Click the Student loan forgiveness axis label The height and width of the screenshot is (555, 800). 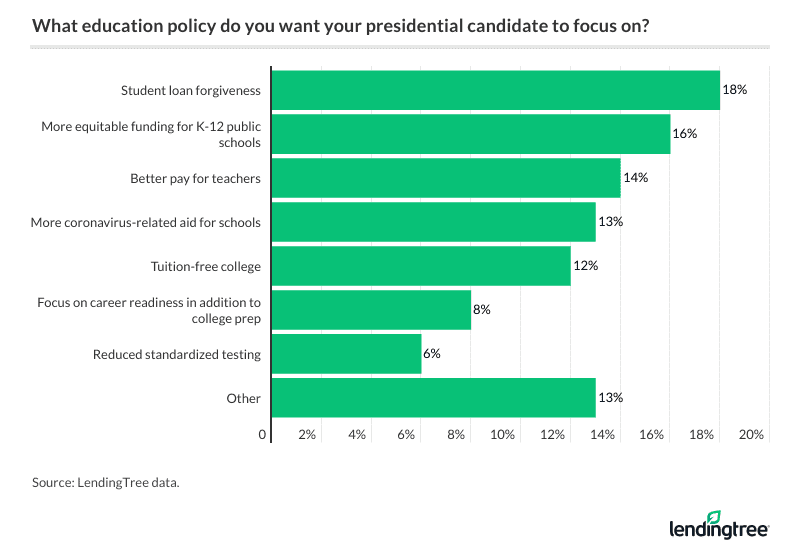[191, 90]
